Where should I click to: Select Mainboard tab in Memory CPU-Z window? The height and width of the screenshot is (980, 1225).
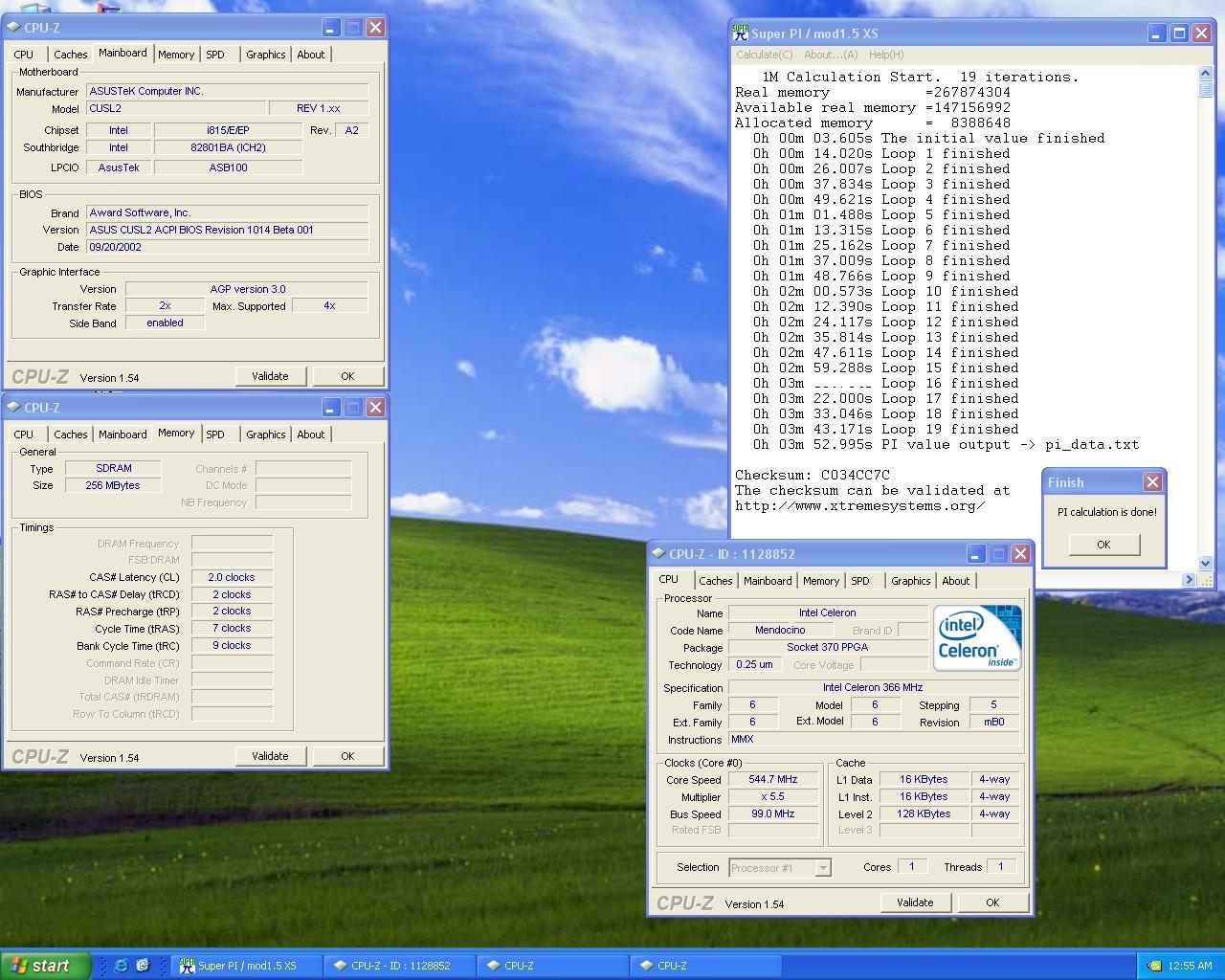click(x=122, y=434)
